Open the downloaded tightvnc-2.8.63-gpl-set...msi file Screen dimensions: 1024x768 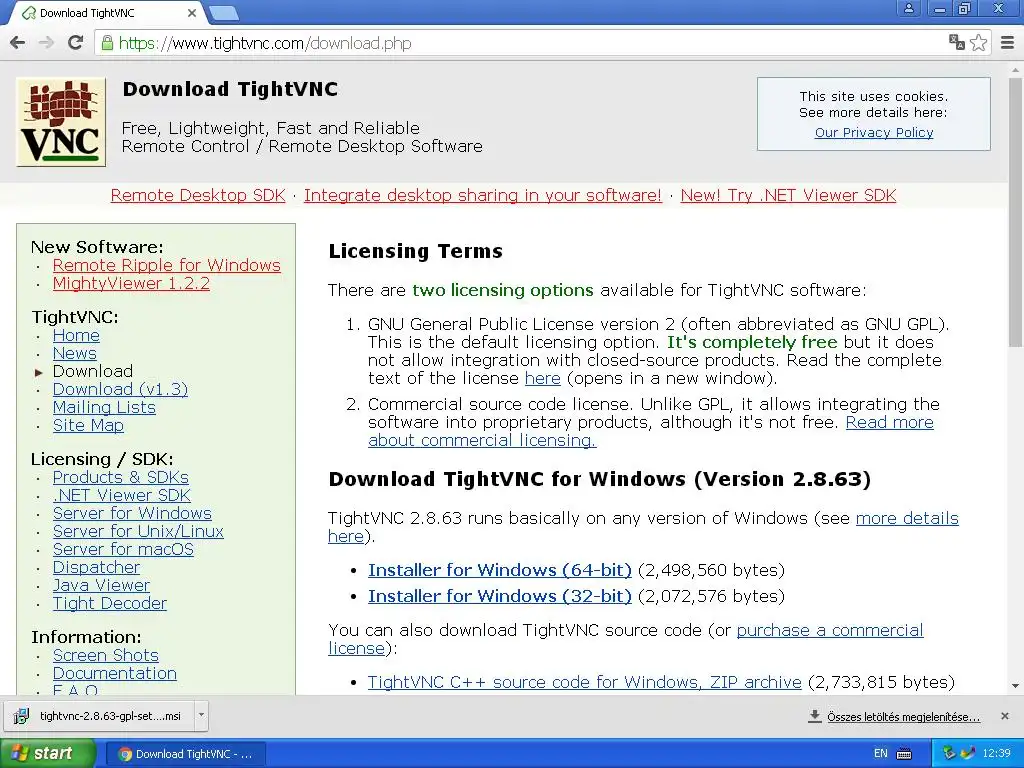pyautogui.click(x=101, y=716)
